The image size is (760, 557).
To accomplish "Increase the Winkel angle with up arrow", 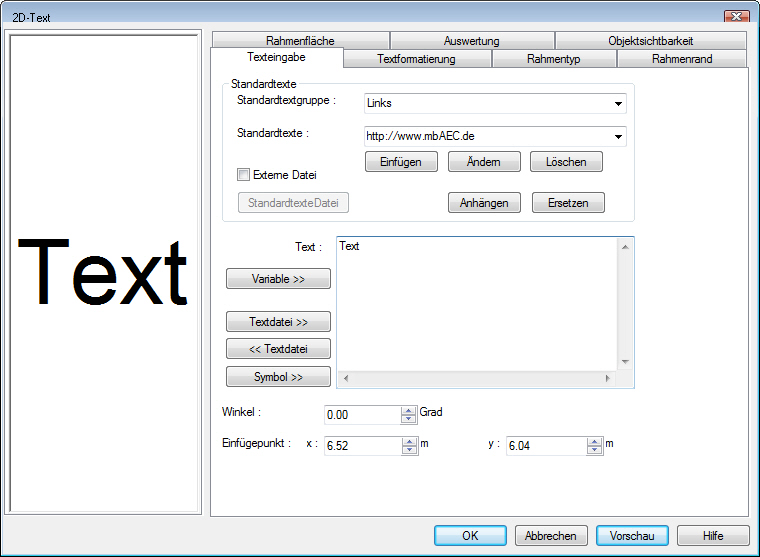I will pyautogui.click(x=409, y=411).
